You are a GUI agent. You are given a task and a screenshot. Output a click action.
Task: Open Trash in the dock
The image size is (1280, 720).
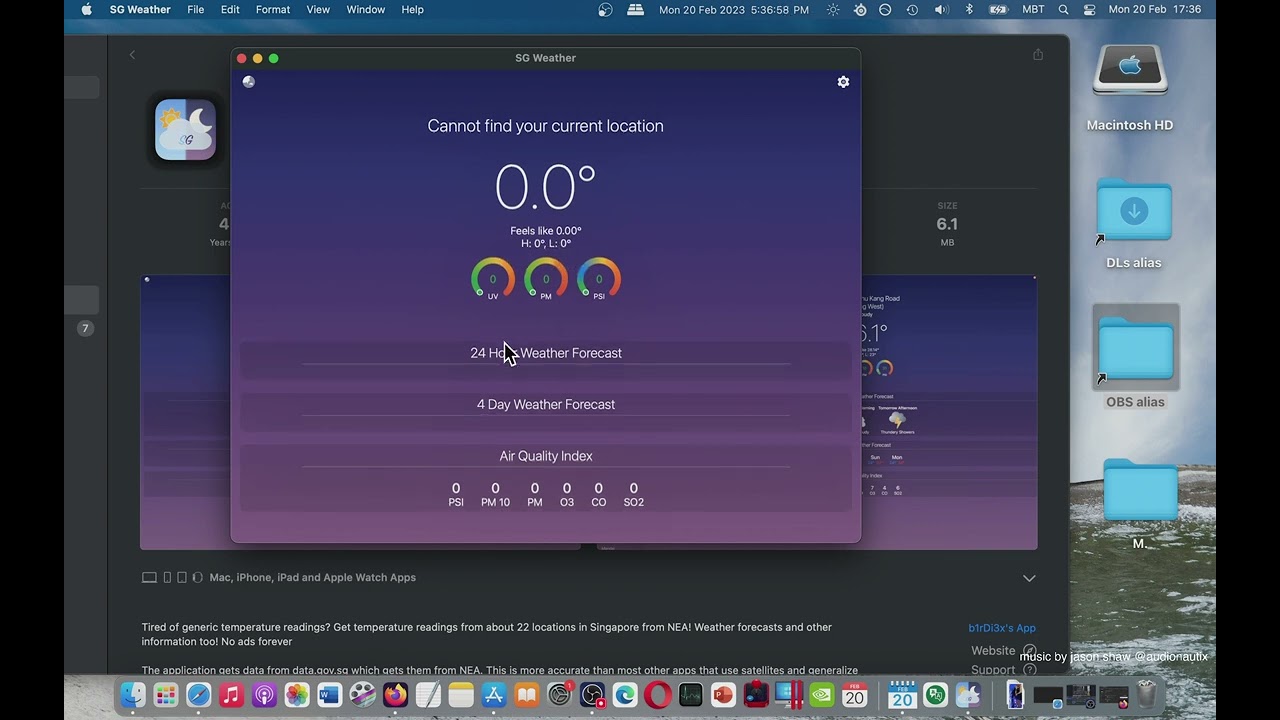tap(1147, 694)
